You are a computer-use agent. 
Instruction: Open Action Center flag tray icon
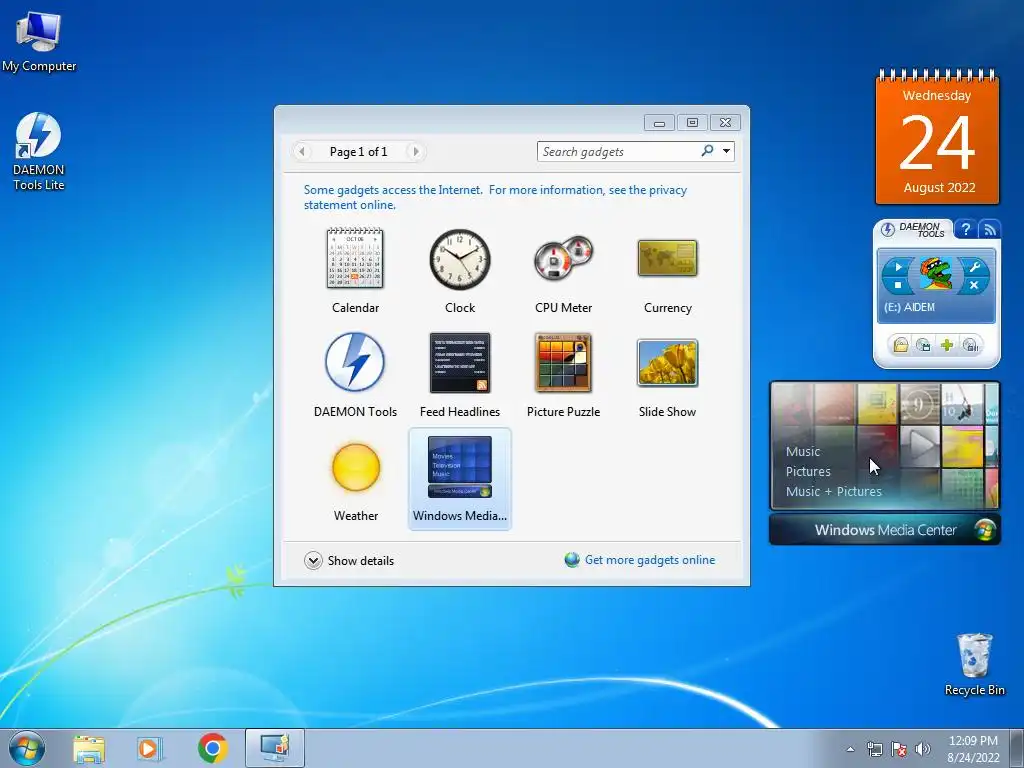pos(899,749)
